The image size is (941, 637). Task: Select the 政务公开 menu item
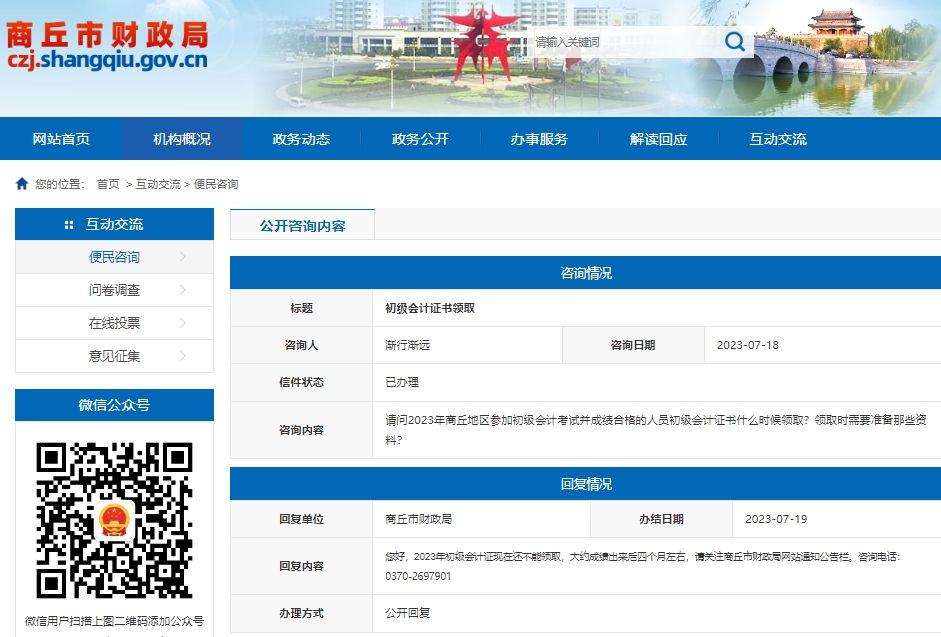(x=420, y=139)
